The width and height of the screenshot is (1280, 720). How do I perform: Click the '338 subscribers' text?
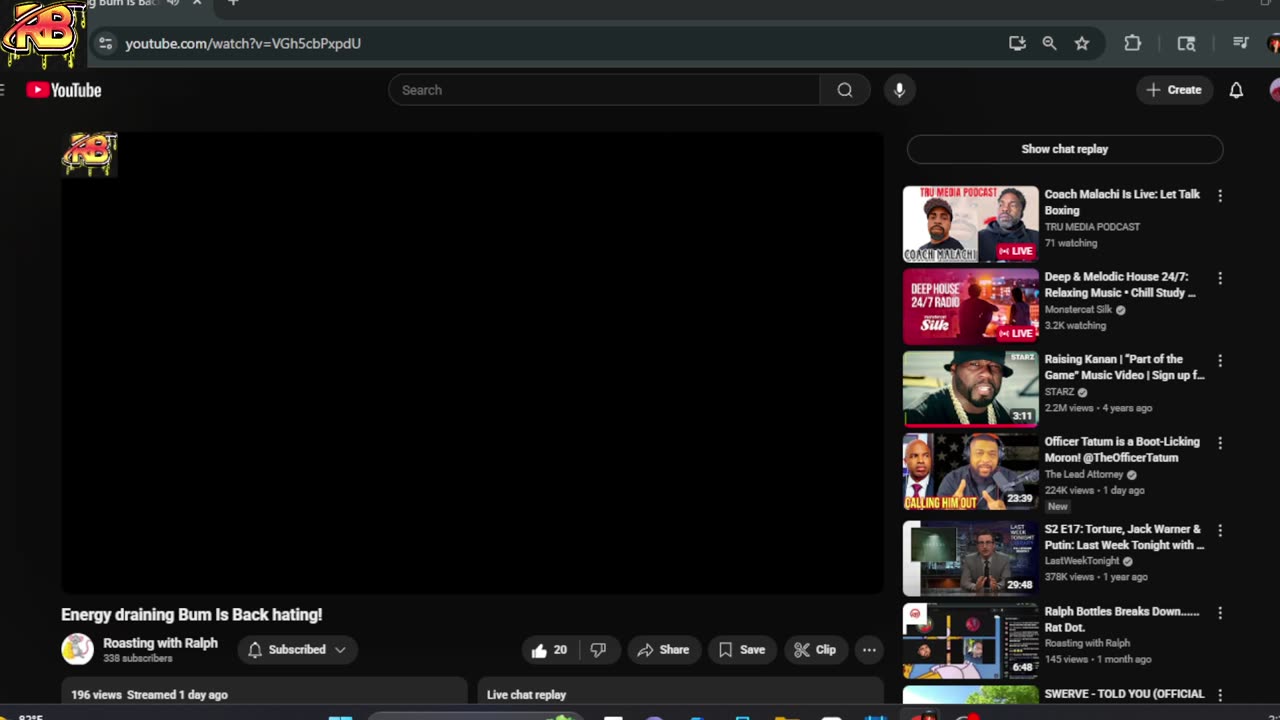tap(138, 659)
